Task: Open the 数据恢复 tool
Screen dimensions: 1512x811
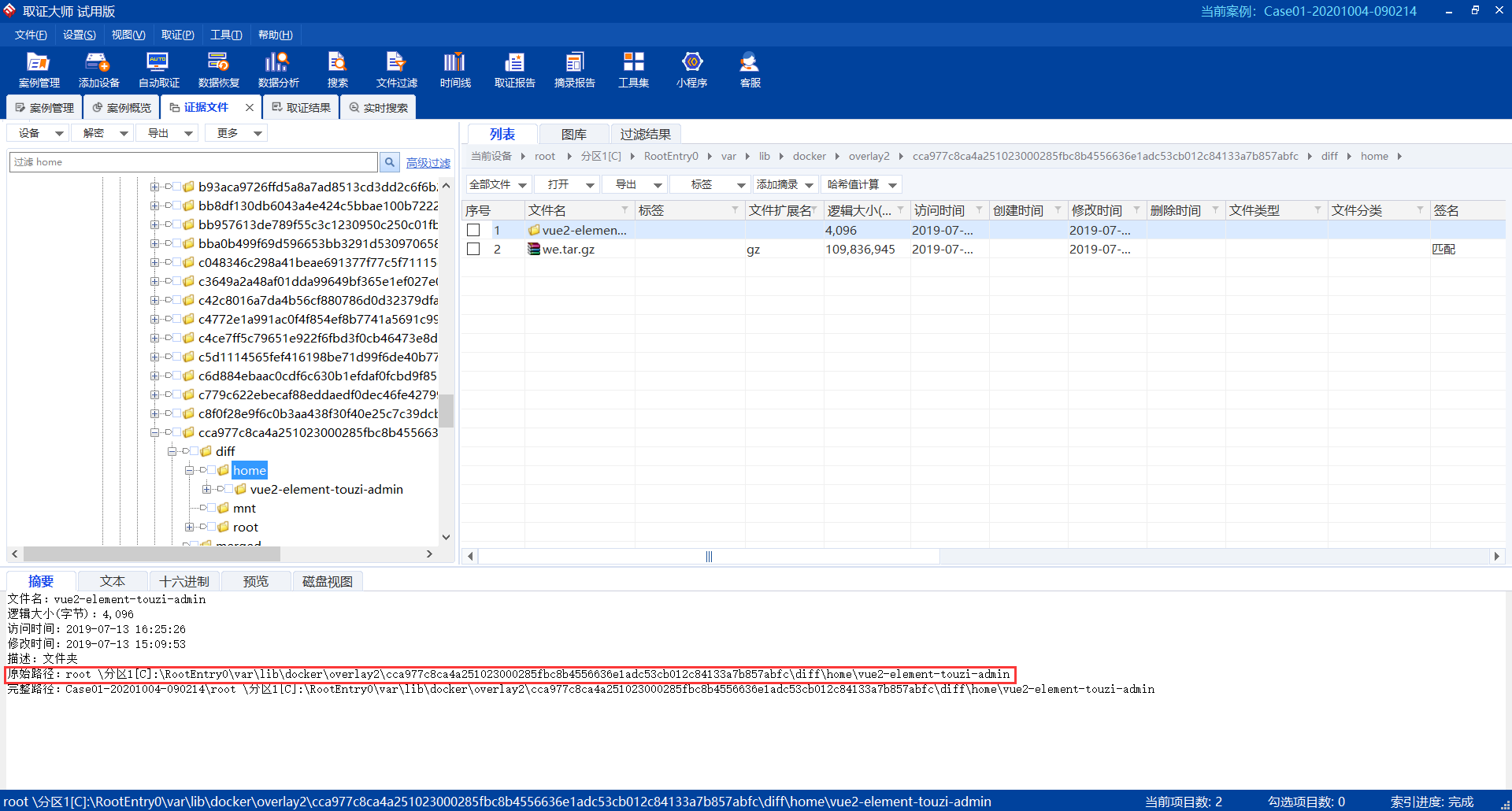Action: click(x=218, y=69)
